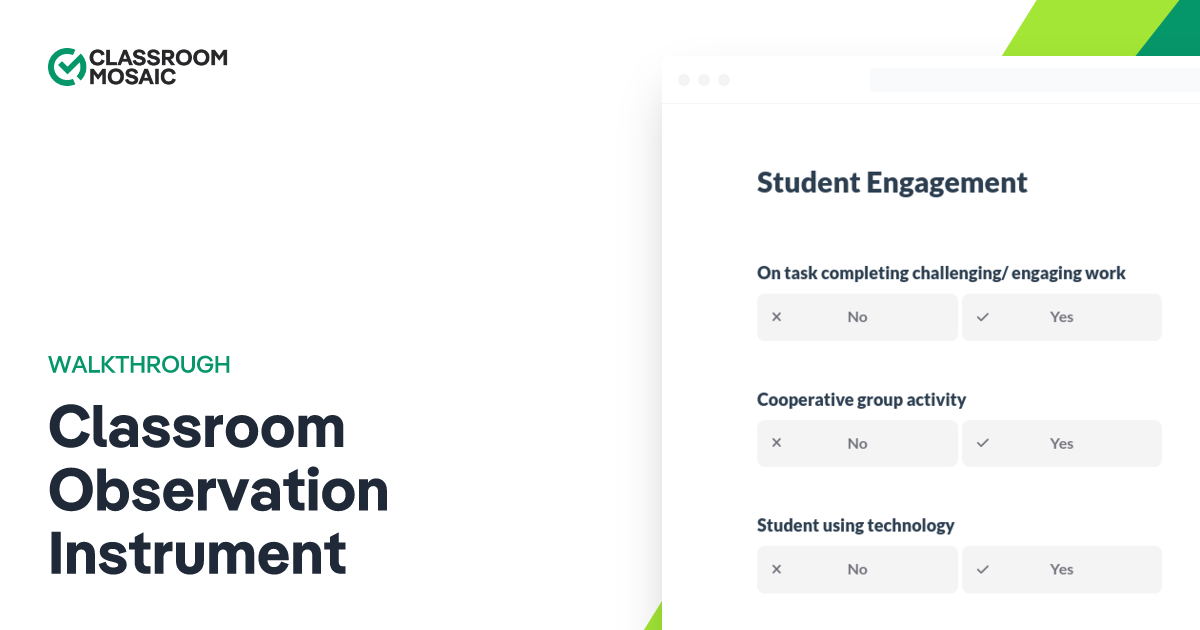Click the X icon next to first No option
1200x630 pixels.
click(776, 316)
